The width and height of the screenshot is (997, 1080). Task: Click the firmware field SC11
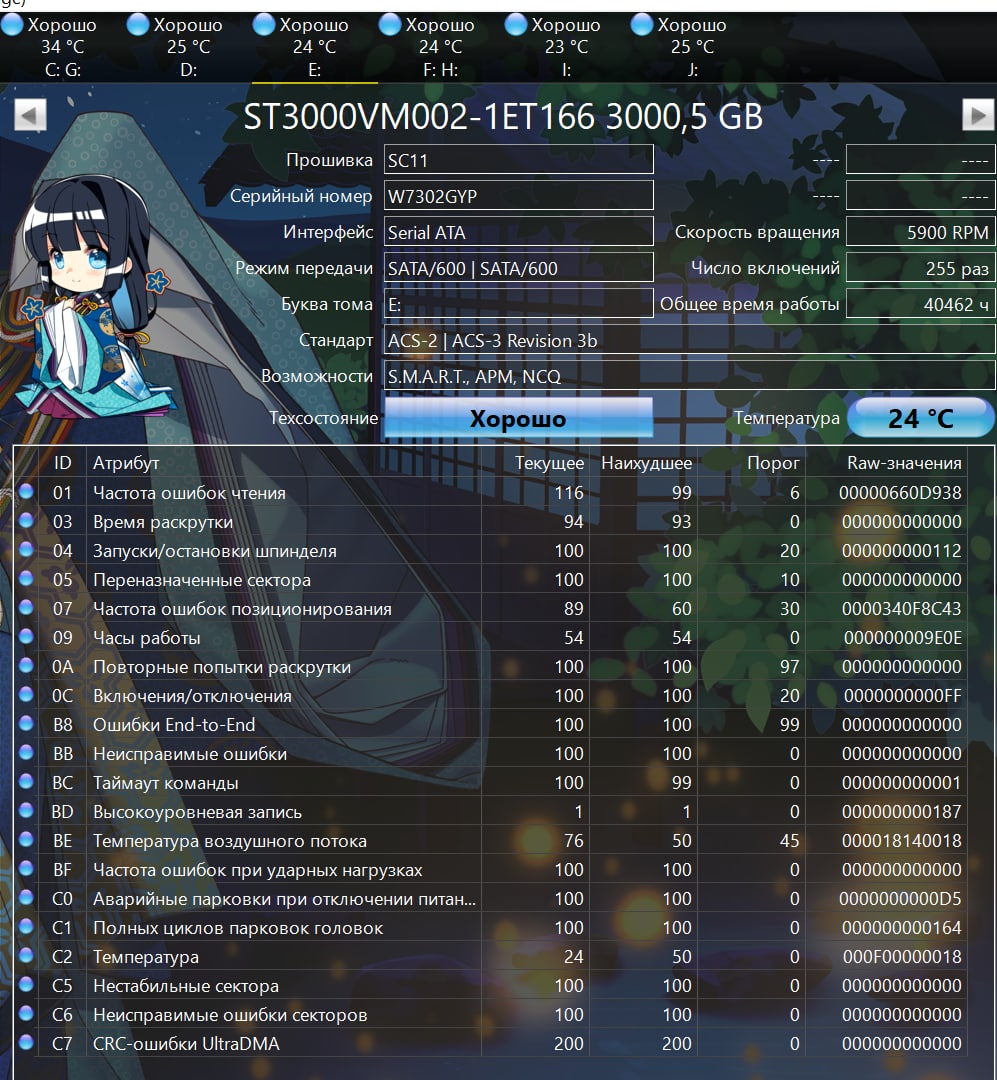click(518, 160)
